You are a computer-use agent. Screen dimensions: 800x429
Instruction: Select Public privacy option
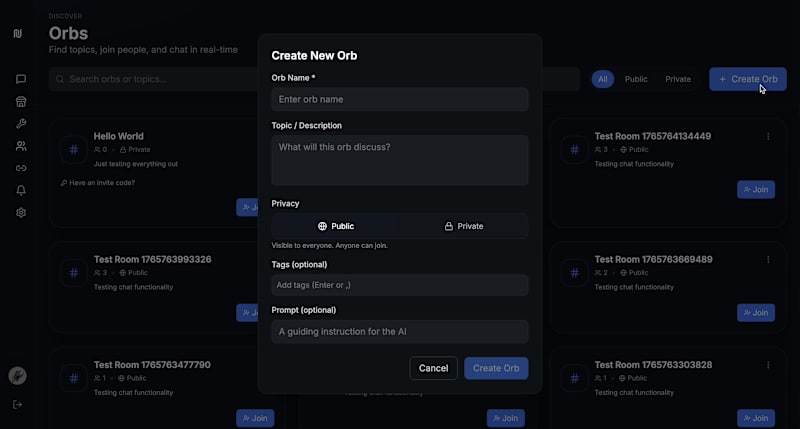(336, 226)
